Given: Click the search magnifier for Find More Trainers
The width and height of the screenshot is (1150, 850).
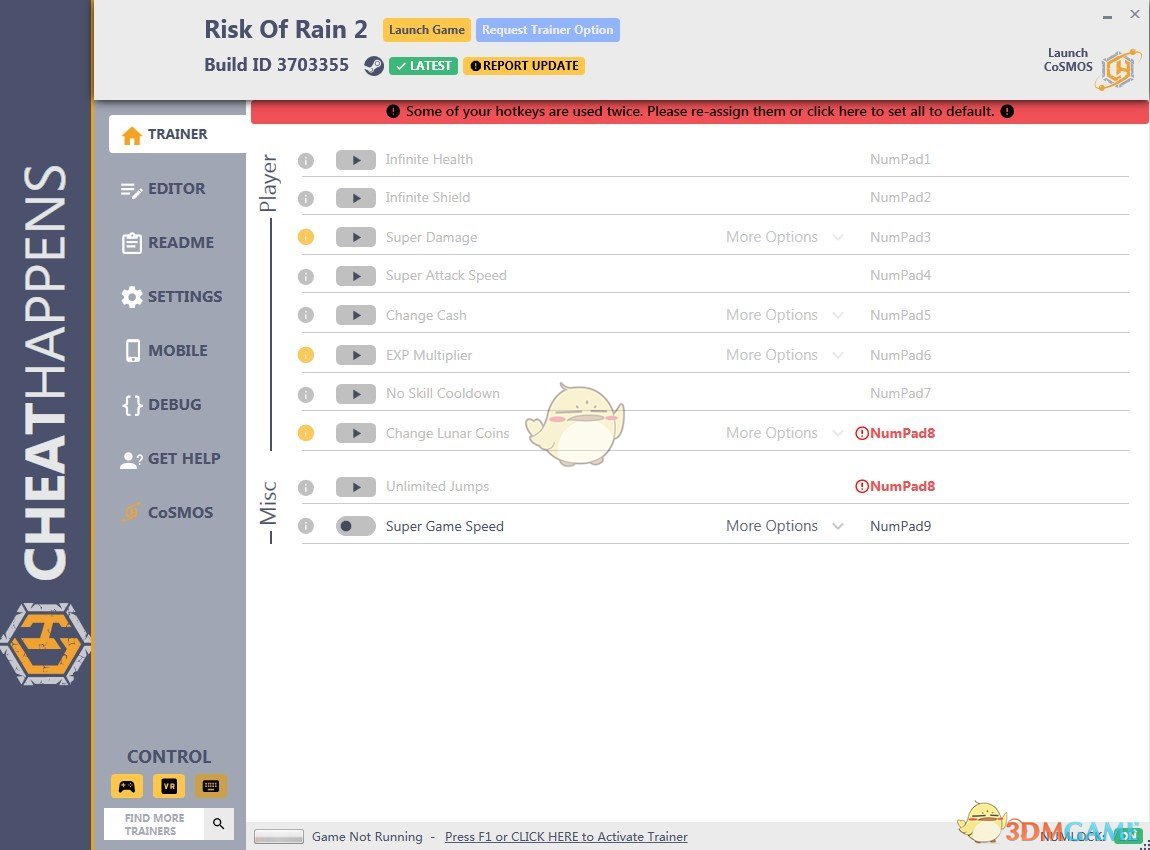Looking at the screenshot, I should tap(219, 824).
